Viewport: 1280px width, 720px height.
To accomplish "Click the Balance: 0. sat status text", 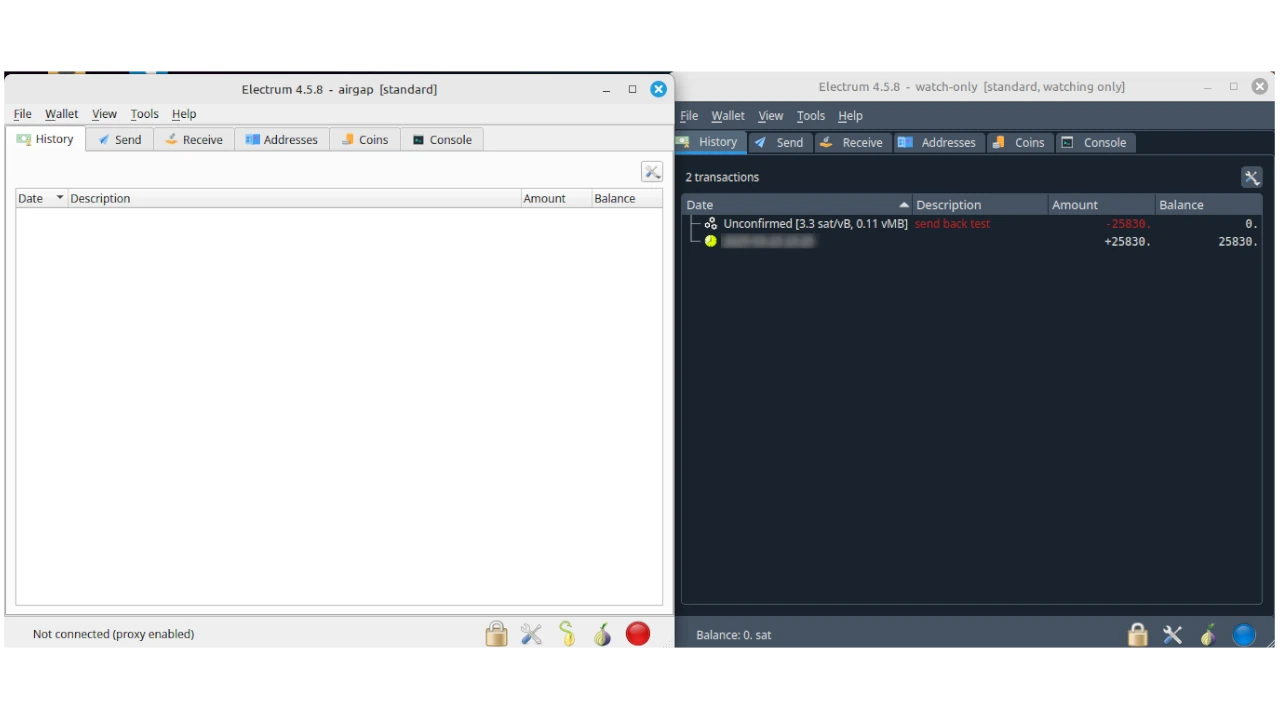I will 733,635.
